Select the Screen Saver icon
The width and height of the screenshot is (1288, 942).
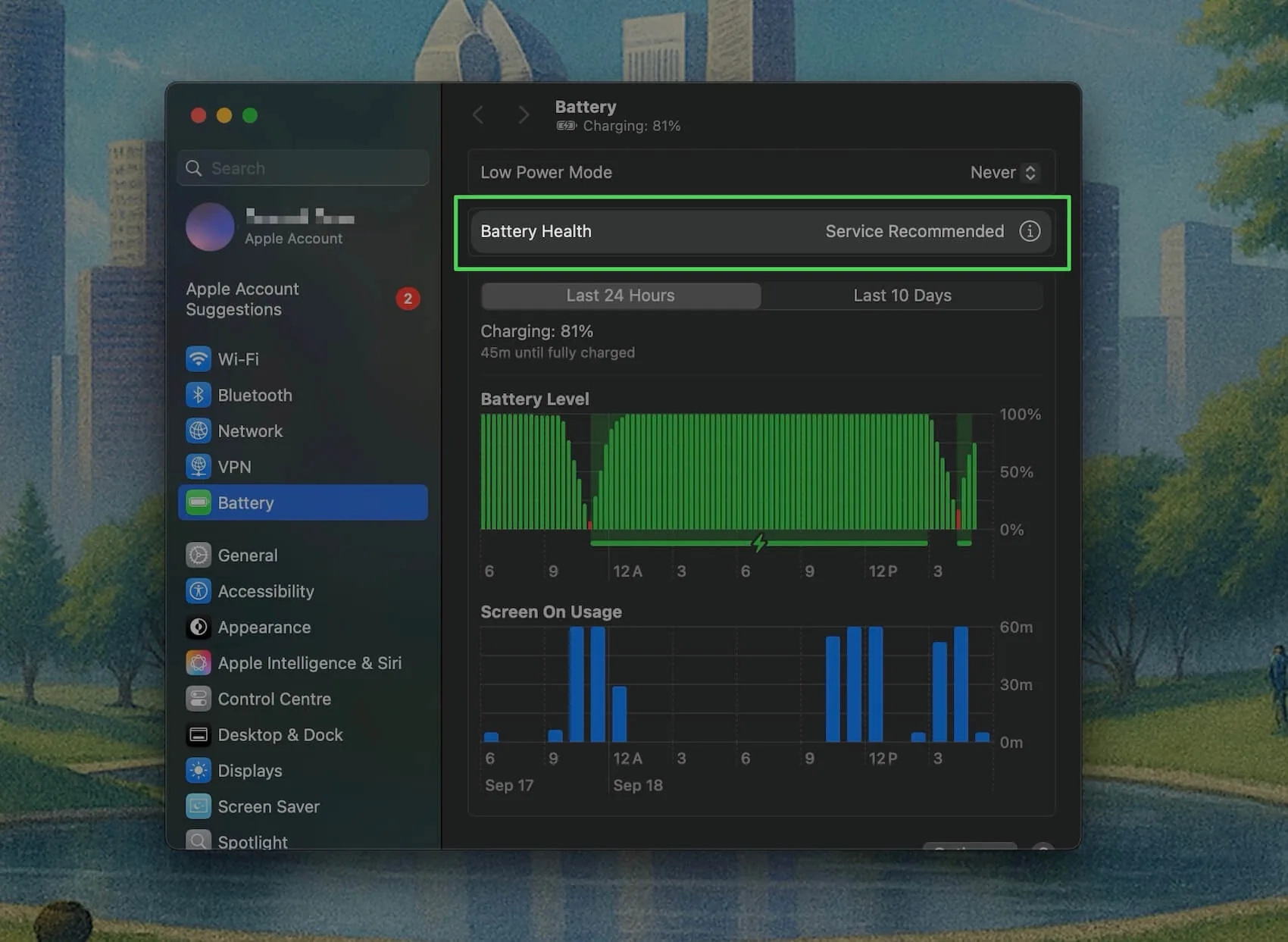[x=199, y=806]
